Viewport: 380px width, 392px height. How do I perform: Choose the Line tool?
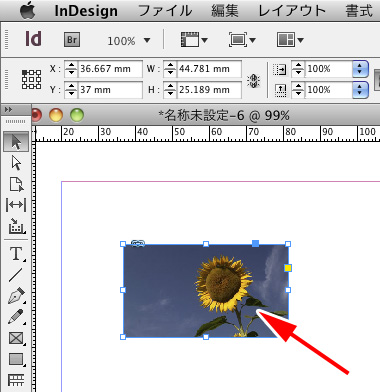tap(16, 275)
